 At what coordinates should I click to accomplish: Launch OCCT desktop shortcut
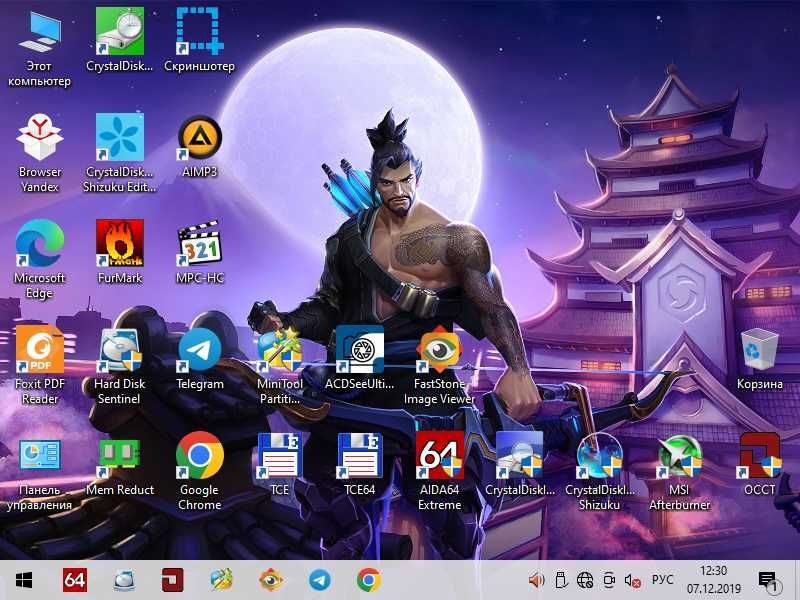(760, 463)
